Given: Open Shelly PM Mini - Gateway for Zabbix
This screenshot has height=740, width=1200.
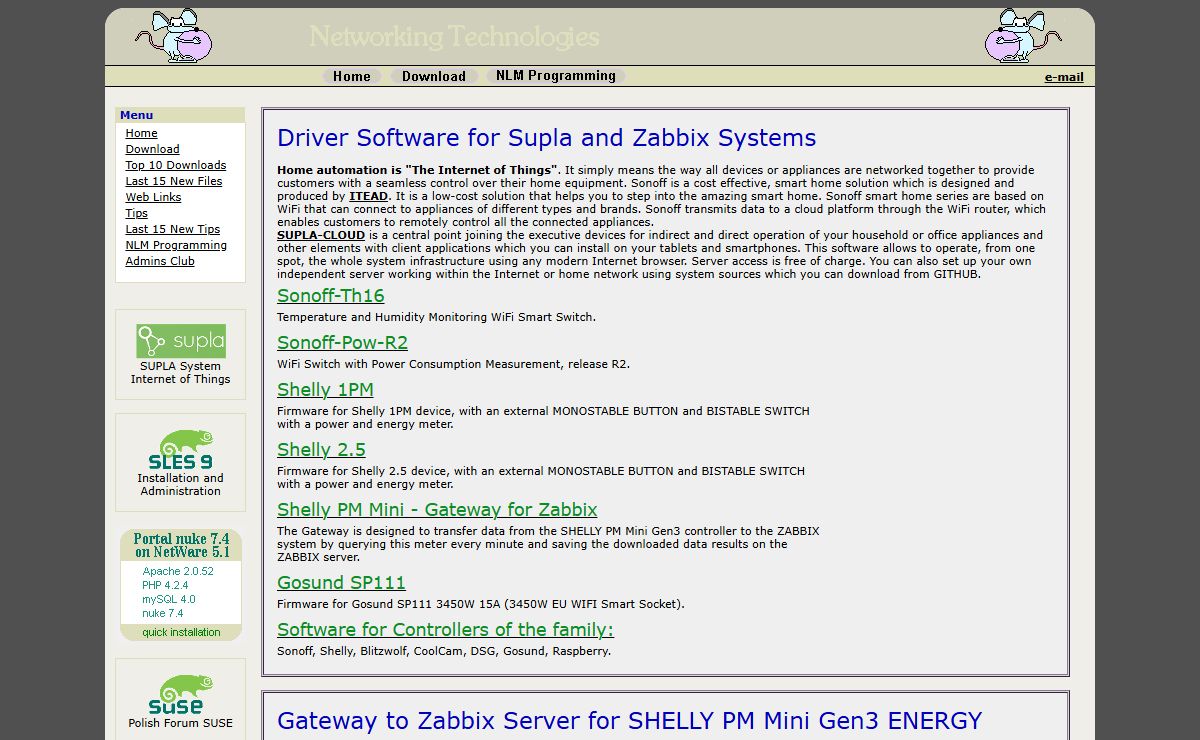Looking at the screenshot, I should pos(437,510).
